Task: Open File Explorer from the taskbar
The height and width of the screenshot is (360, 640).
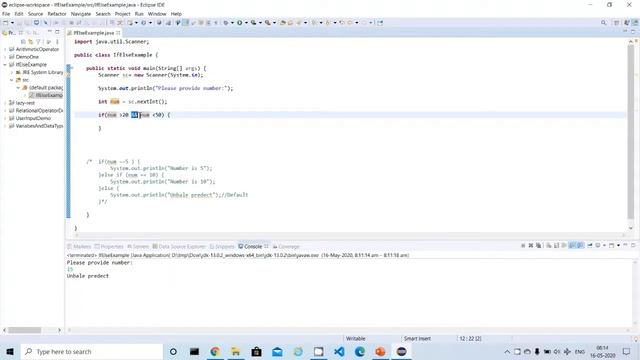Action: point(236,351)
